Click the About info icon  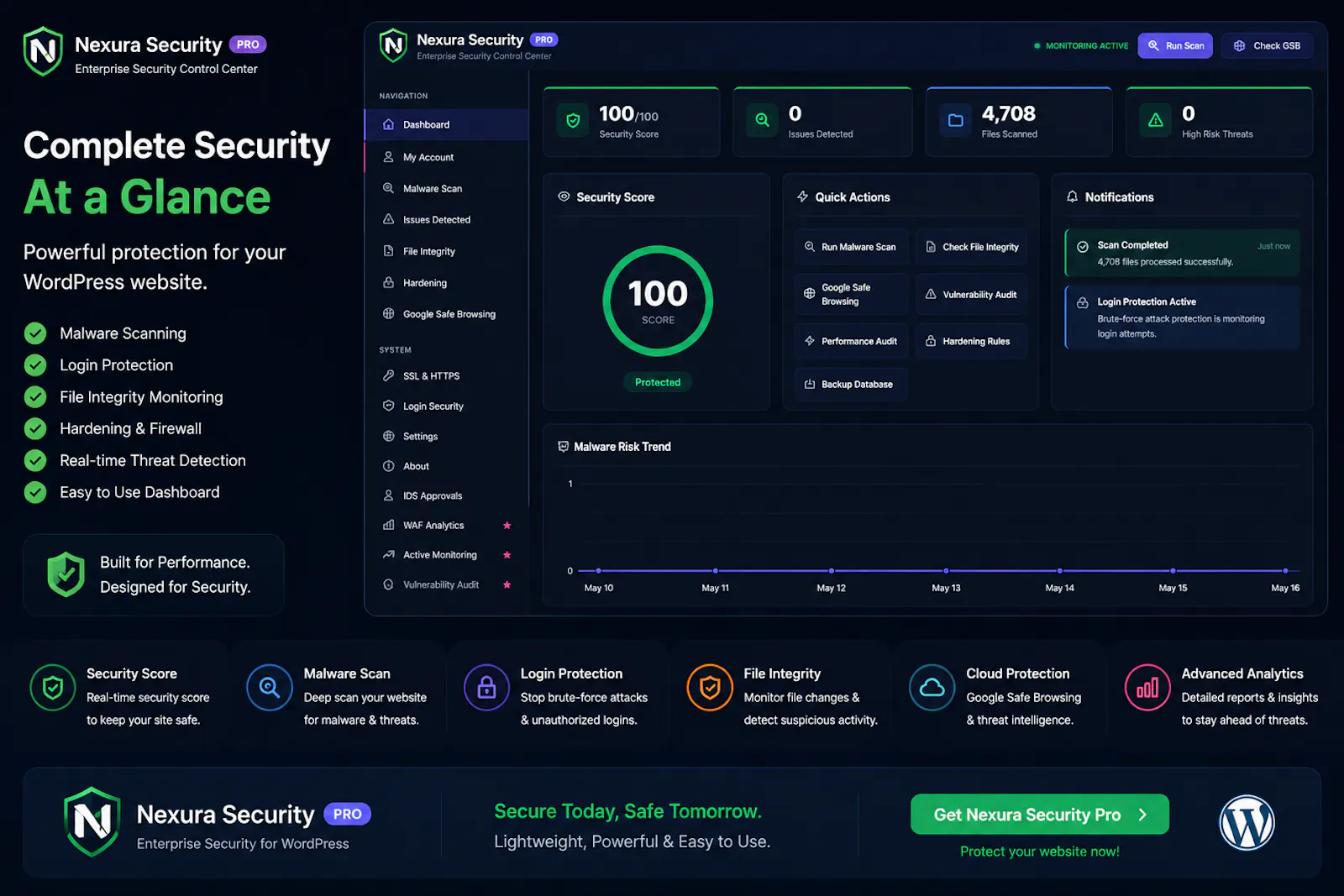pyautogui.click(x=388, y=466)
